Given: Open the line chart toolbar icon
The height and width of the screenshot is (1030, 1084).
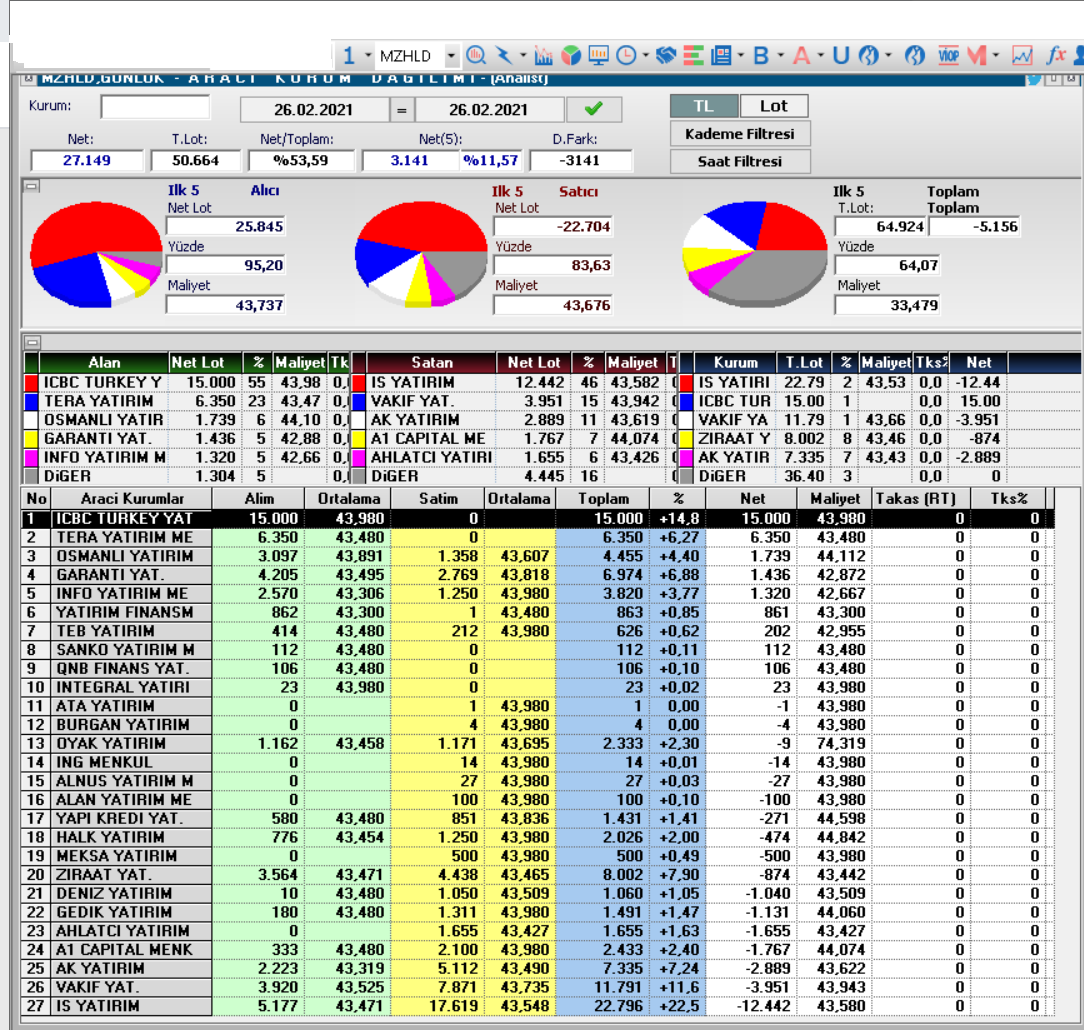Looking at the screenshot, I should 1022,55.
